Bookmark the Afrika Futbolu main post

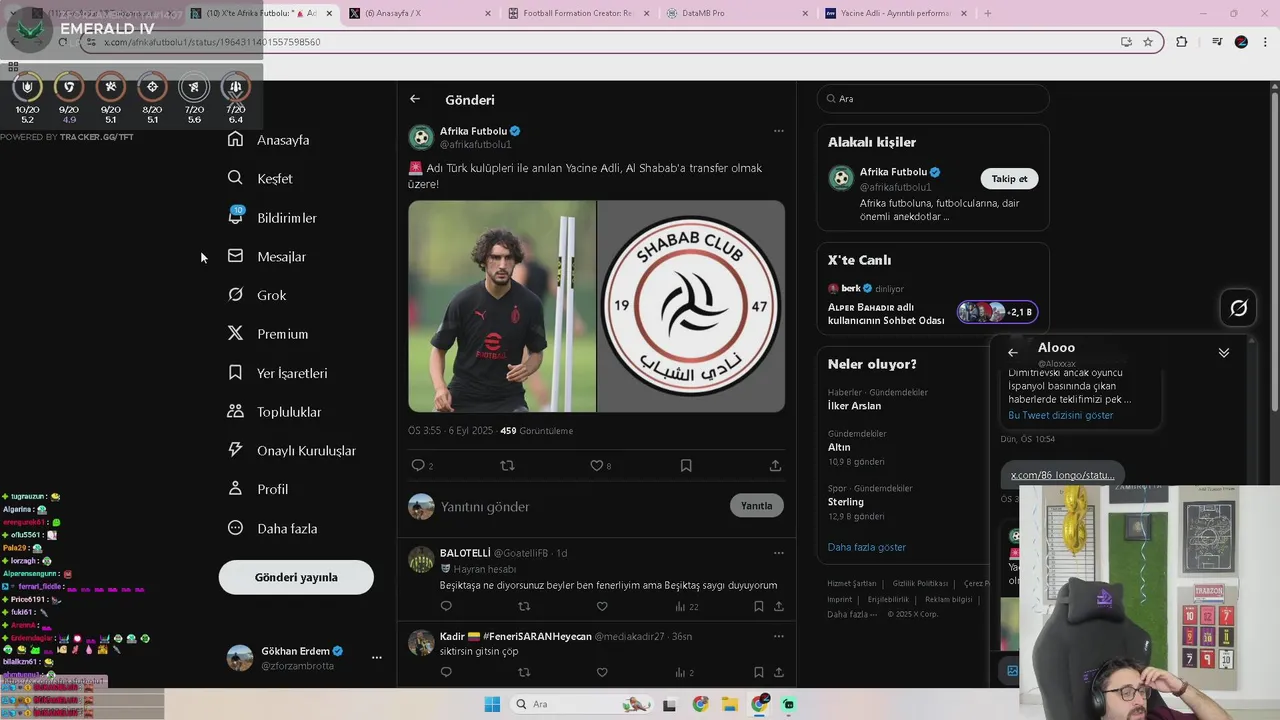[686, 465]
